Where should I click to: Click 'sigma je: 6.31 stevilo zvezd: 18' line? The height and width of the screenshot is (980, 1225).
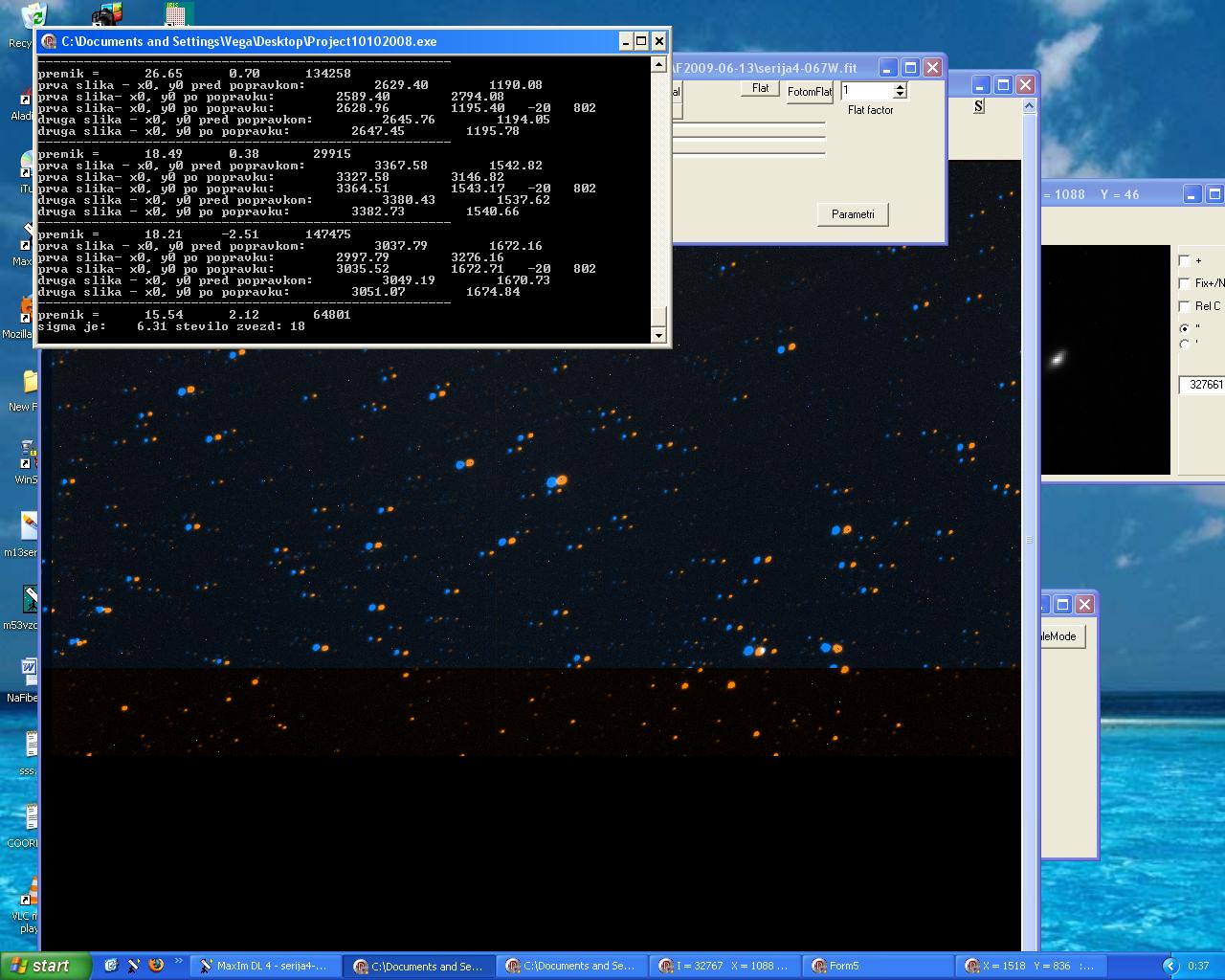pyautogui.click(x=171, y=326)
